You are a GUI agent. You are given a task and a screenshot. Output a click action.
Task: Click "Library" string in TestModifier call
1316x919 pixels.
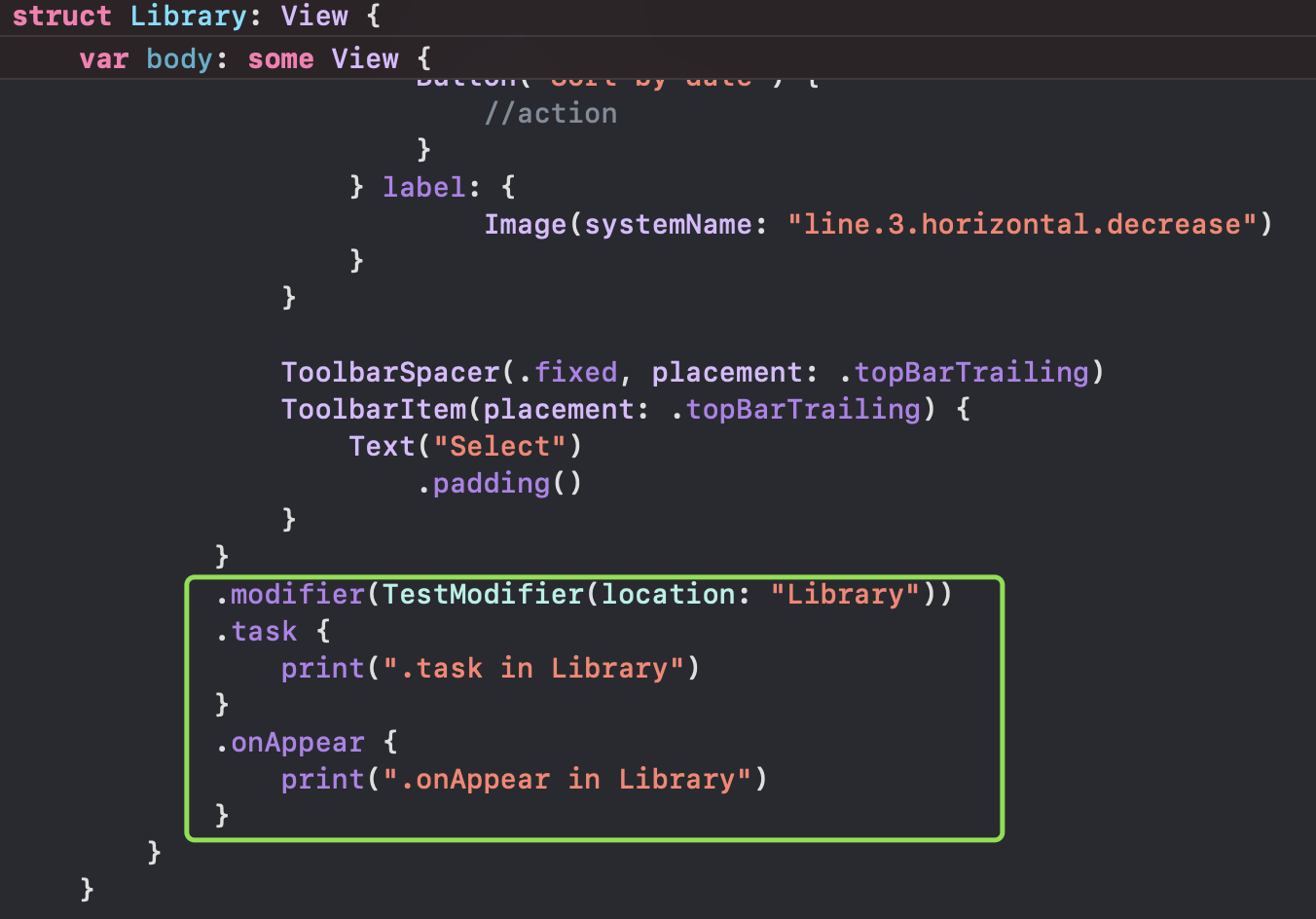click(x=845, y=594)
